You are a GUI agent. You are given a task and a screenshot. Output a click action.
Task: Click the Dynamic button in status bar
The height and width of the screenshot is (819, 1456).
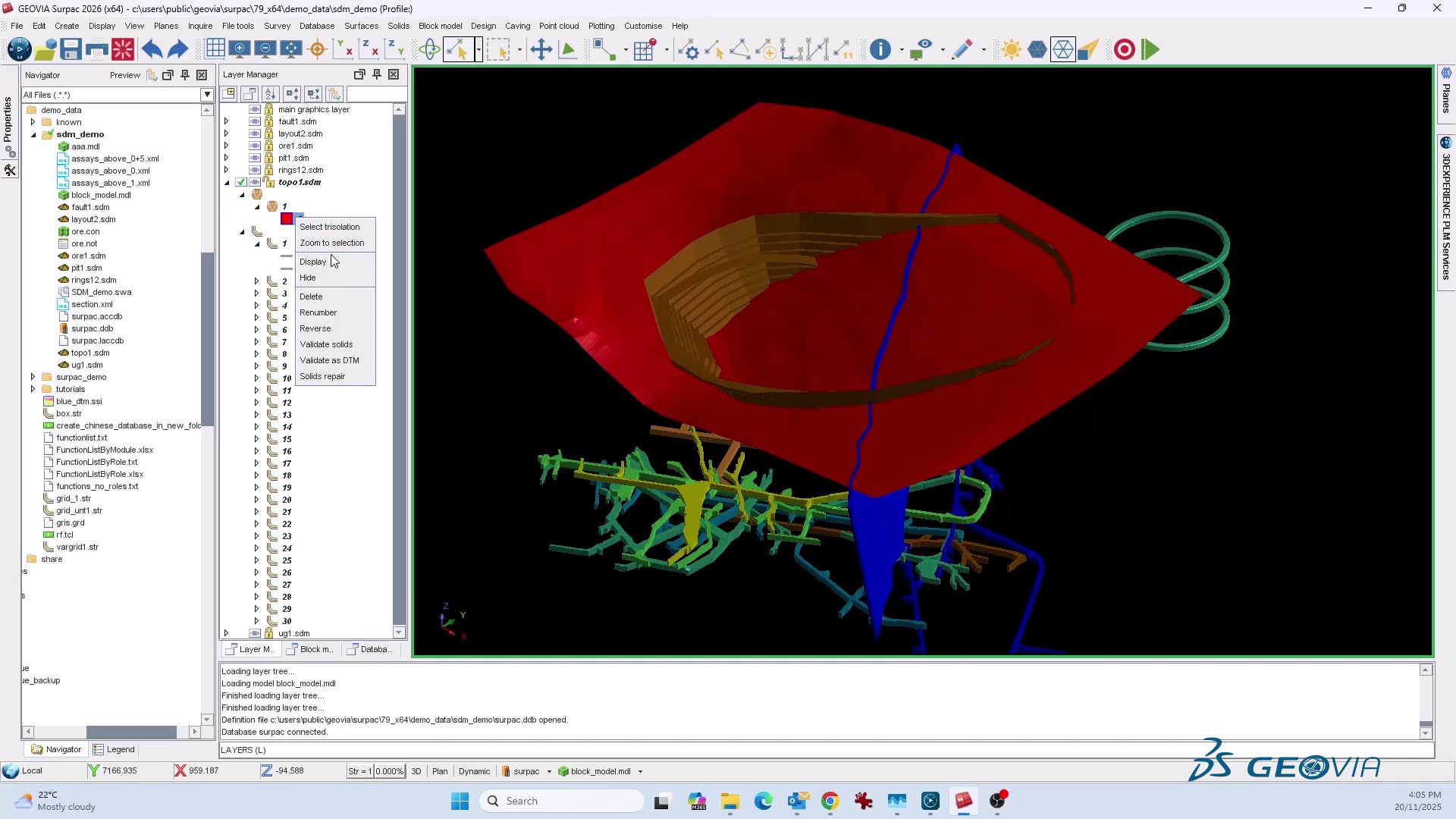point(475,772)
